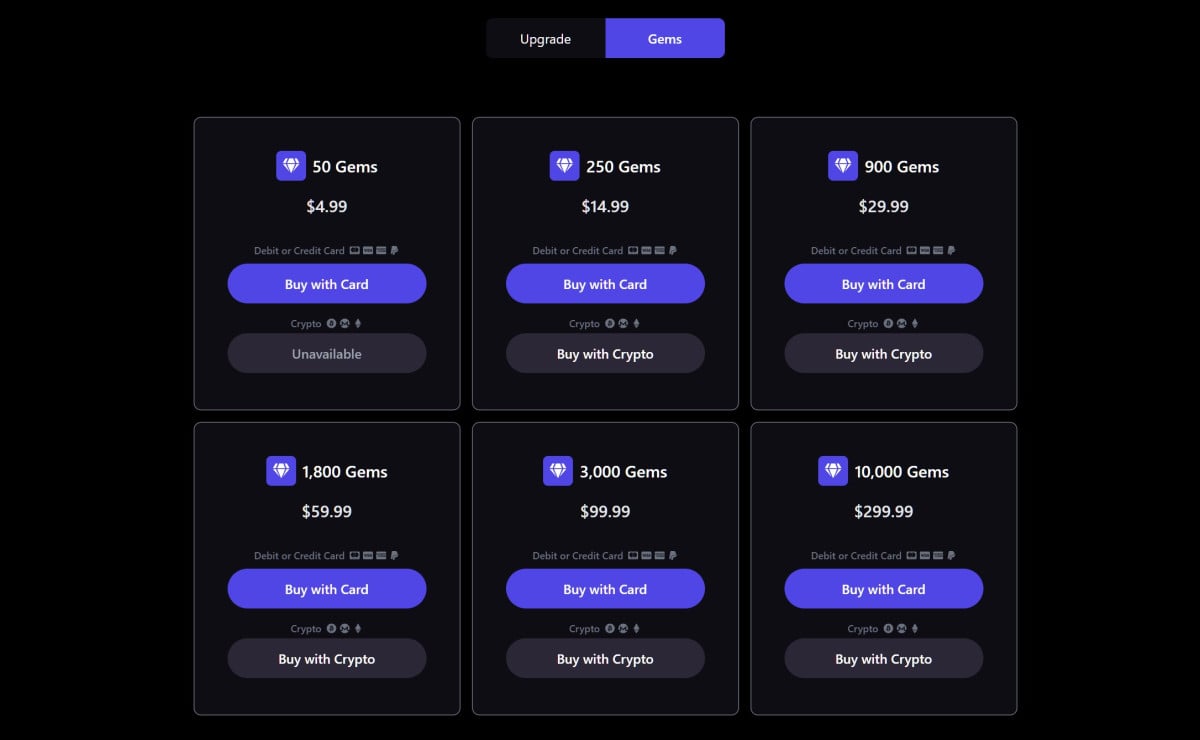Click the PayPal icon in 50 Gems card
This screenshot has width=1200, height=740.
tap(394, 251)
